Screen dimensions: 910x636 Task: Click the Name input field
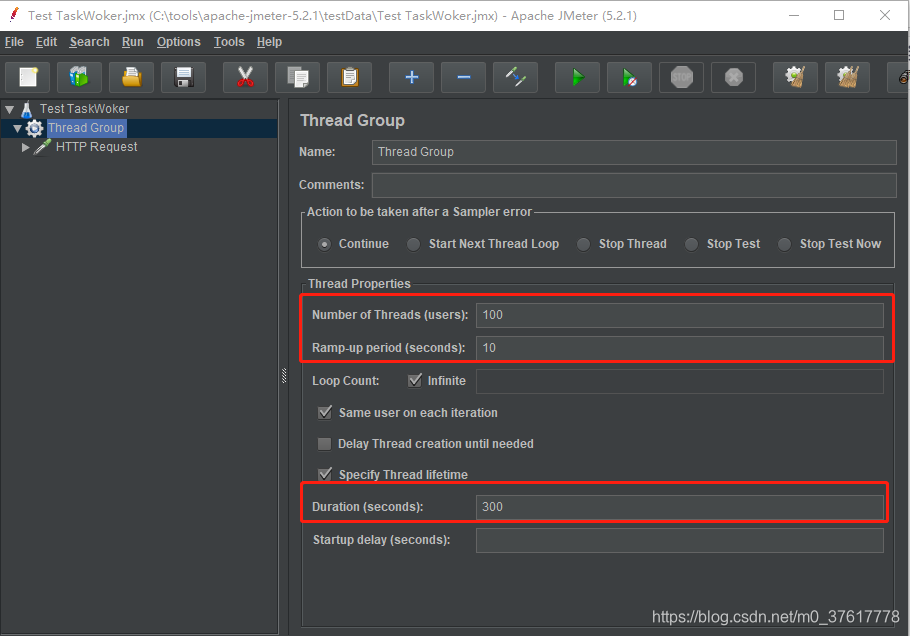click(x=634, y=152)
